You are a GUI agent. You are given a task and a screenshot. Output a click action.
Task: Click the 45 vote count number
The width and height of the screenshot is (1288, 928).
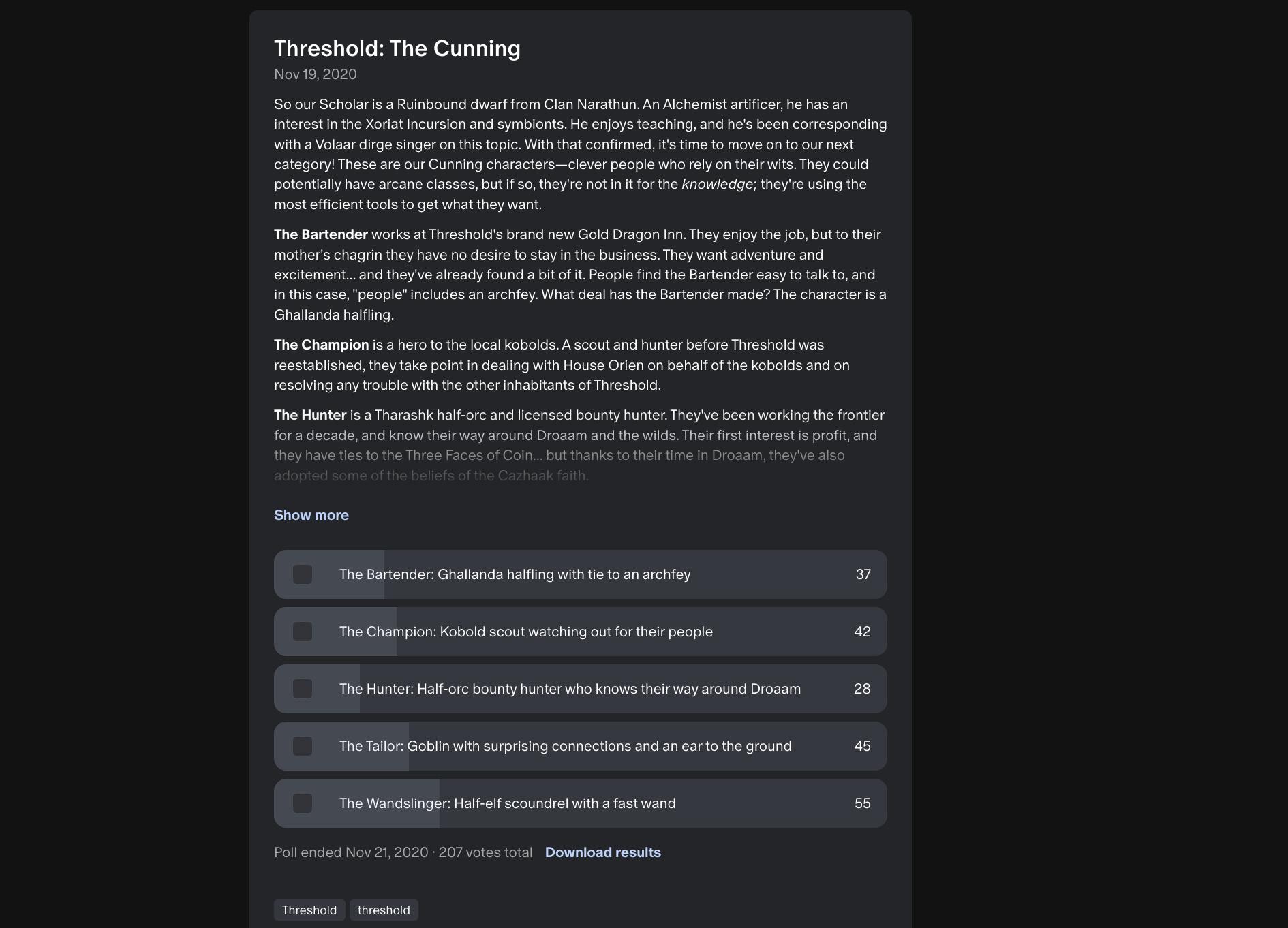point(862,746)
